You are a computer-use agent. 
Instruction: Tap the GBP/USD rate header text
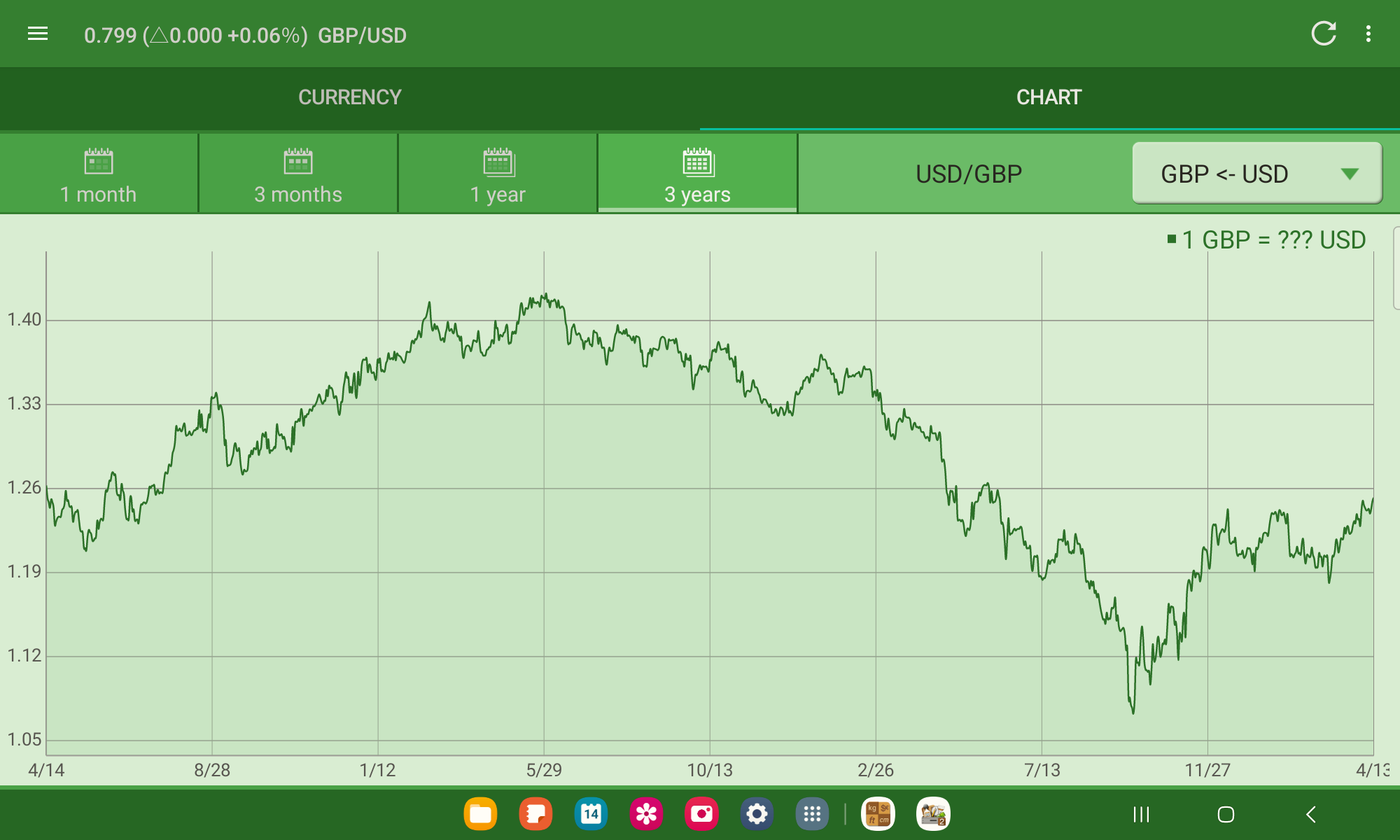245,35
